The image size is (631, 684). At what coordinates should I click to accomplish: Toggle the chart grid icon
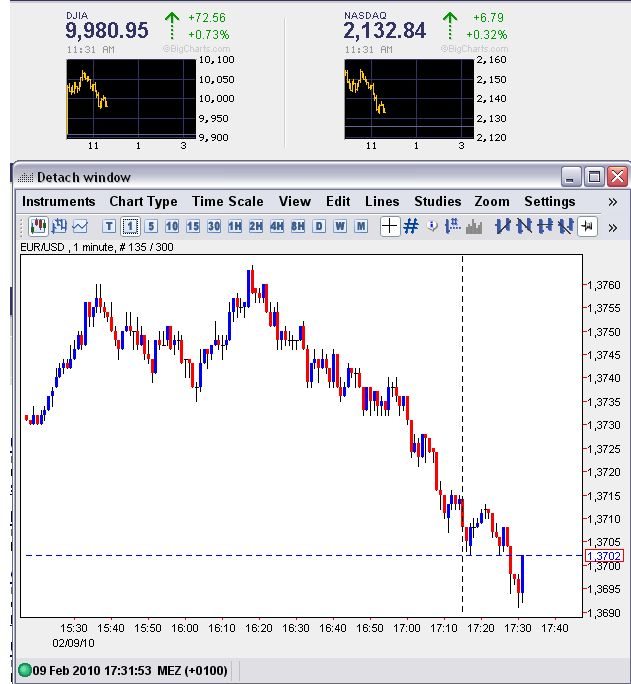[x=411, y=226]
